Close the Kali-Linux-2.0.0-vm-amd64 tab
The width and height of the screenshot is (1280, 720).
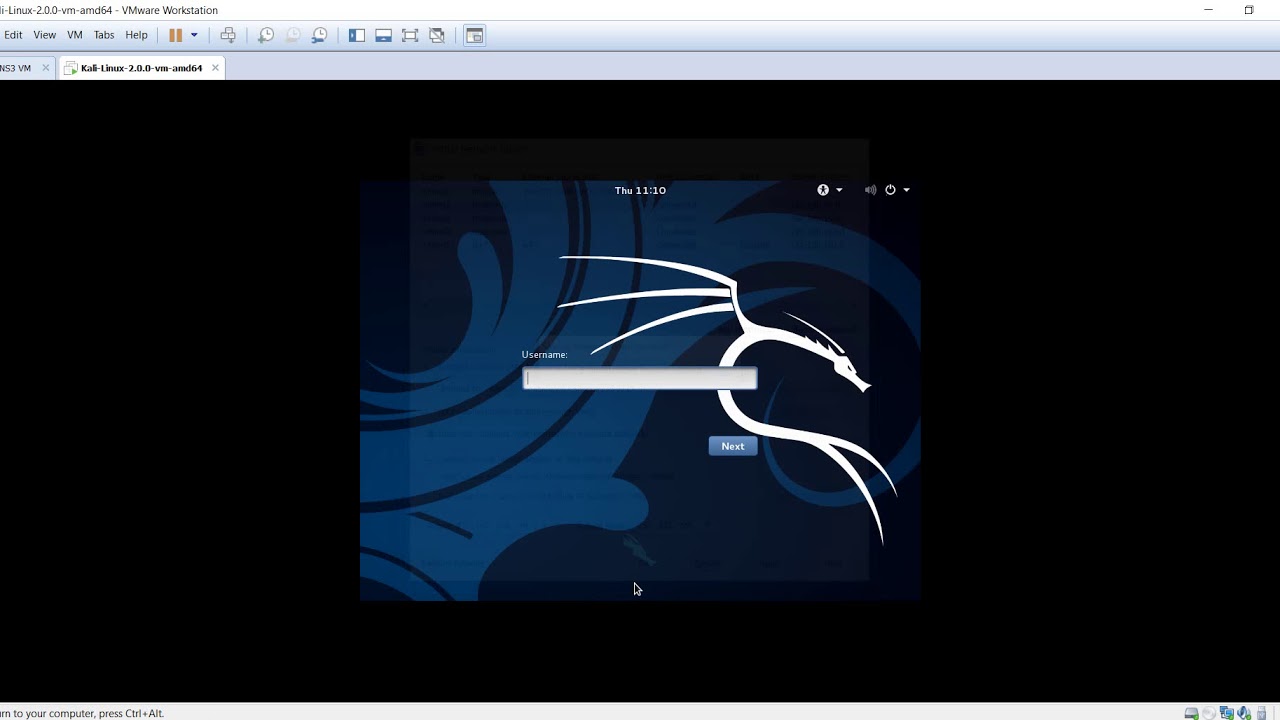(215, 68)
